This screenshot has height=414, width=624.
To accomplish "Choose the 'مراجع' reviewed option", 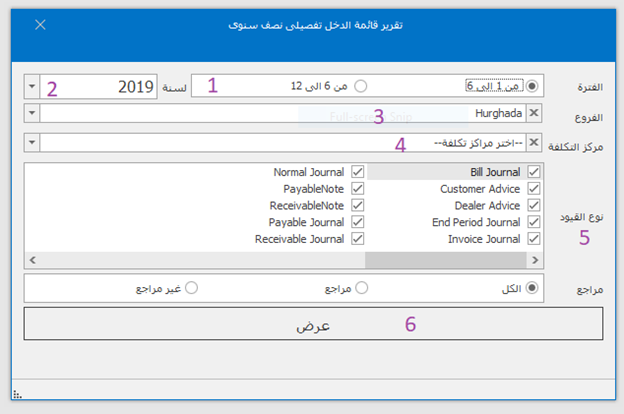I will [x=361, y=287].
